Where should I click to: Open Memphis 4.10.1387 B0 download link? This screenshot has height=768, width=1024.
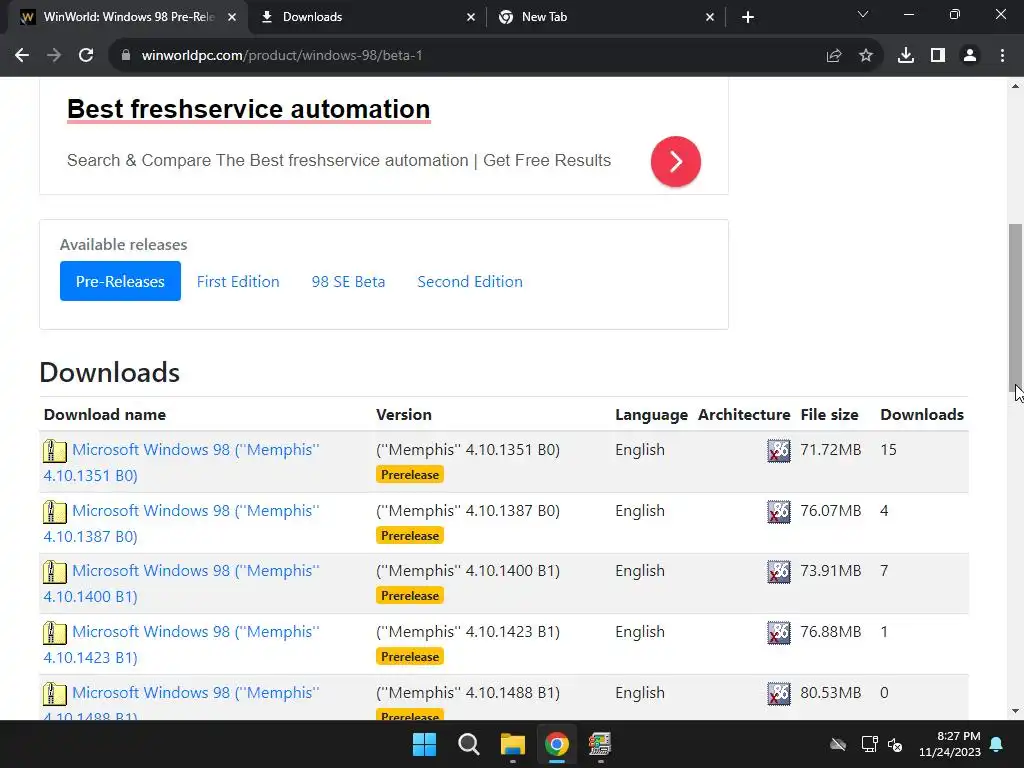pos(182,523)
